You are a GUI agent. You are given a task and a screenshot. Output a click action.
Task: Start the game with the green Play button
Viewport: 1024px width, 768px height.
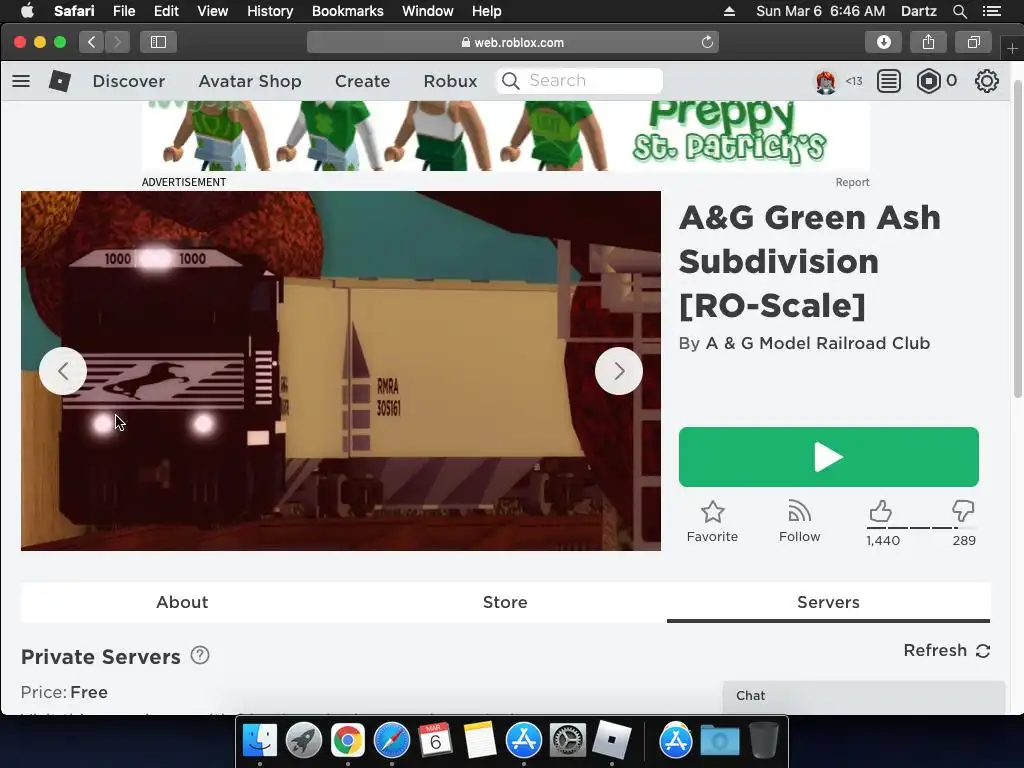pyautogui.click(x=828, y=456)
